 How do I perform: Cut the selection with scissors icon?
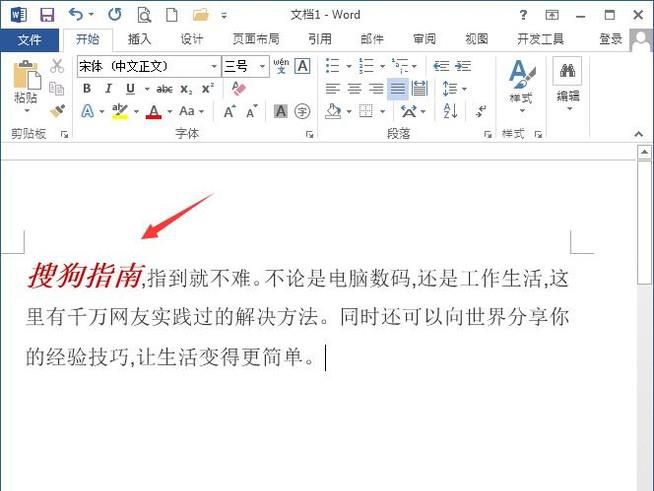pyautogui.click(x=57, y=66)
